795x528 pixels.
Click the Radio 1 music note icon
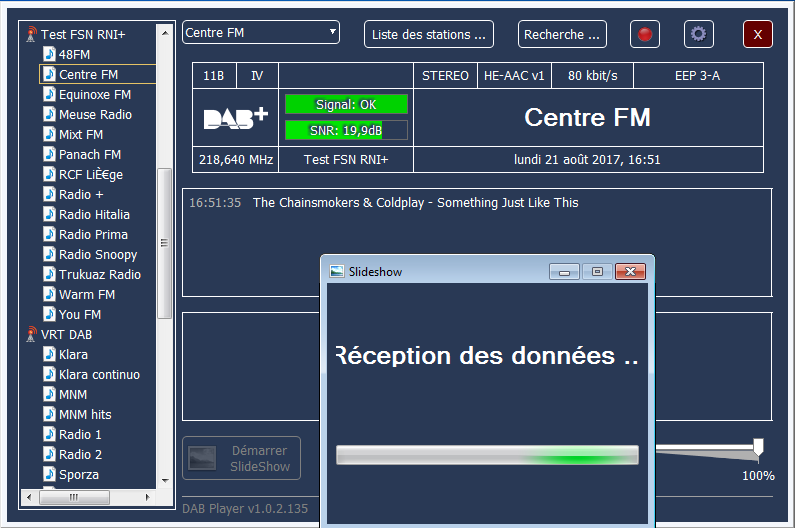(49, 435)
